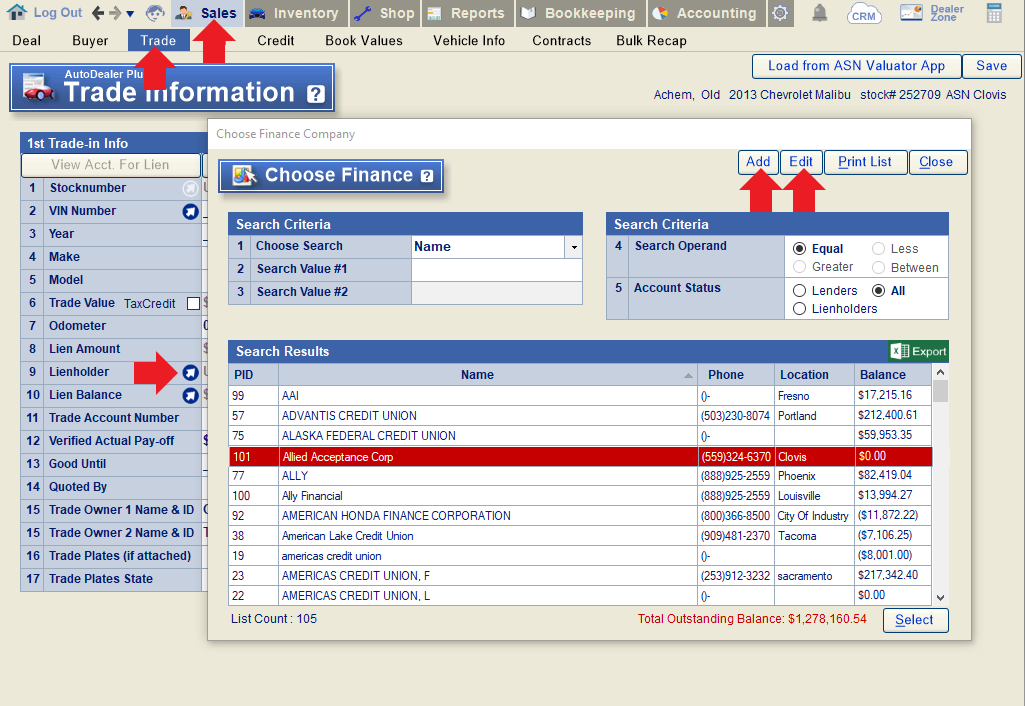The width and height of the screenshot is (1025, 706).
Task: Click the Trade Information help question mark
Action: click(x=316, y=94)
